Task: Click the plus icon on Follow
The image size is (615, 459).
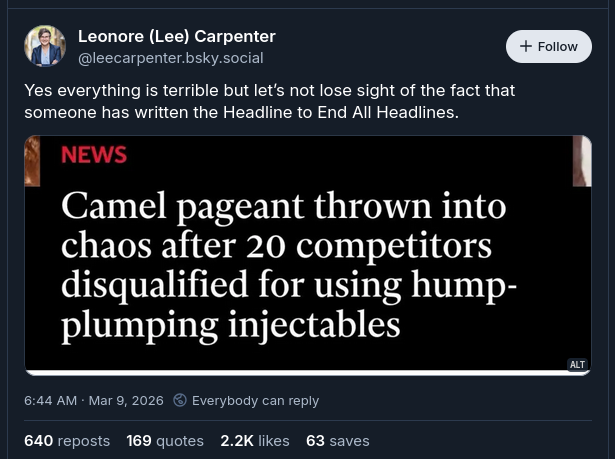Action: (x=526, y=47)
